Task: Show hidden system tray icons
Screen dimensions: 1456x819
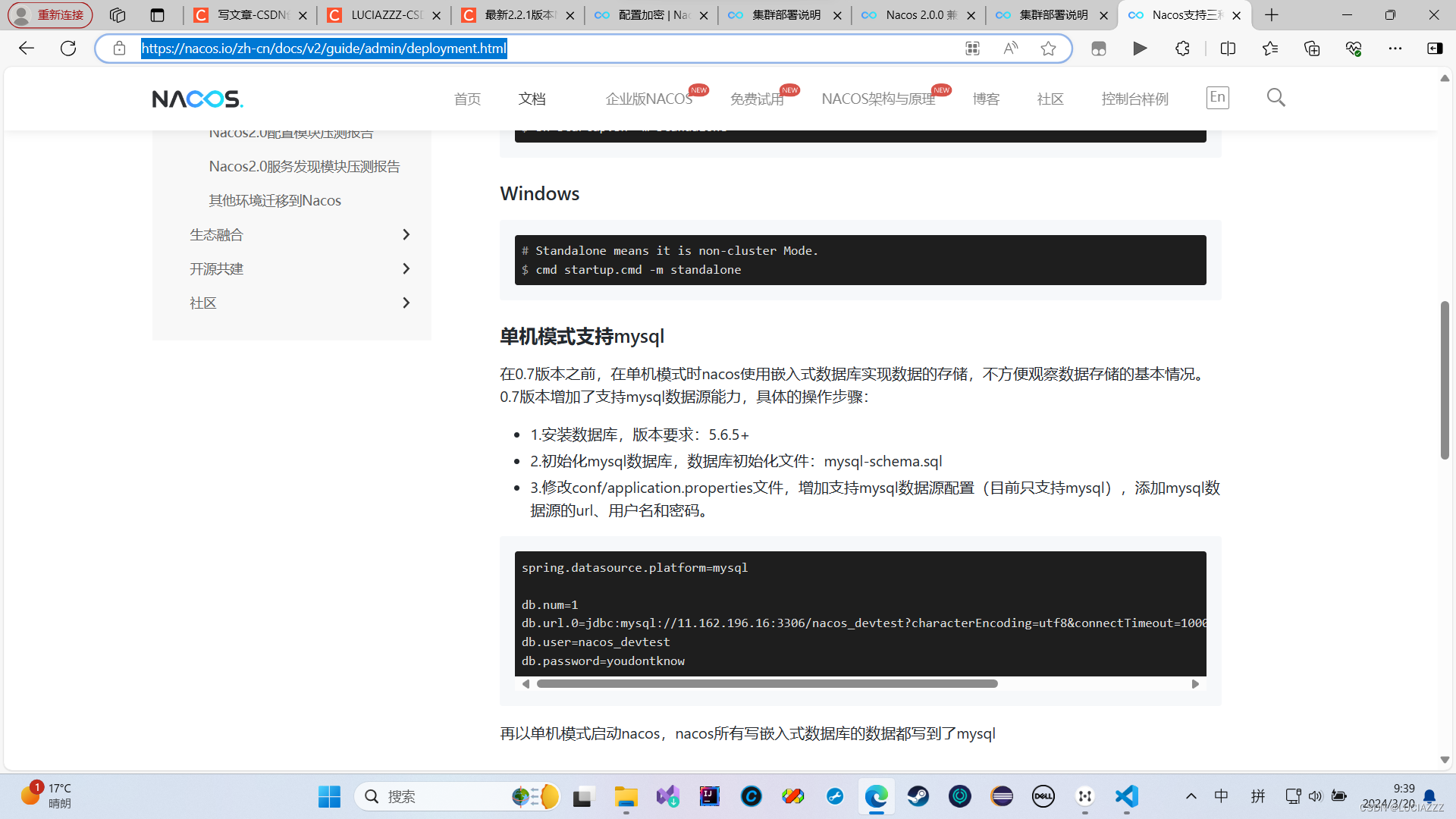Action: click(x=1191, y=796)
